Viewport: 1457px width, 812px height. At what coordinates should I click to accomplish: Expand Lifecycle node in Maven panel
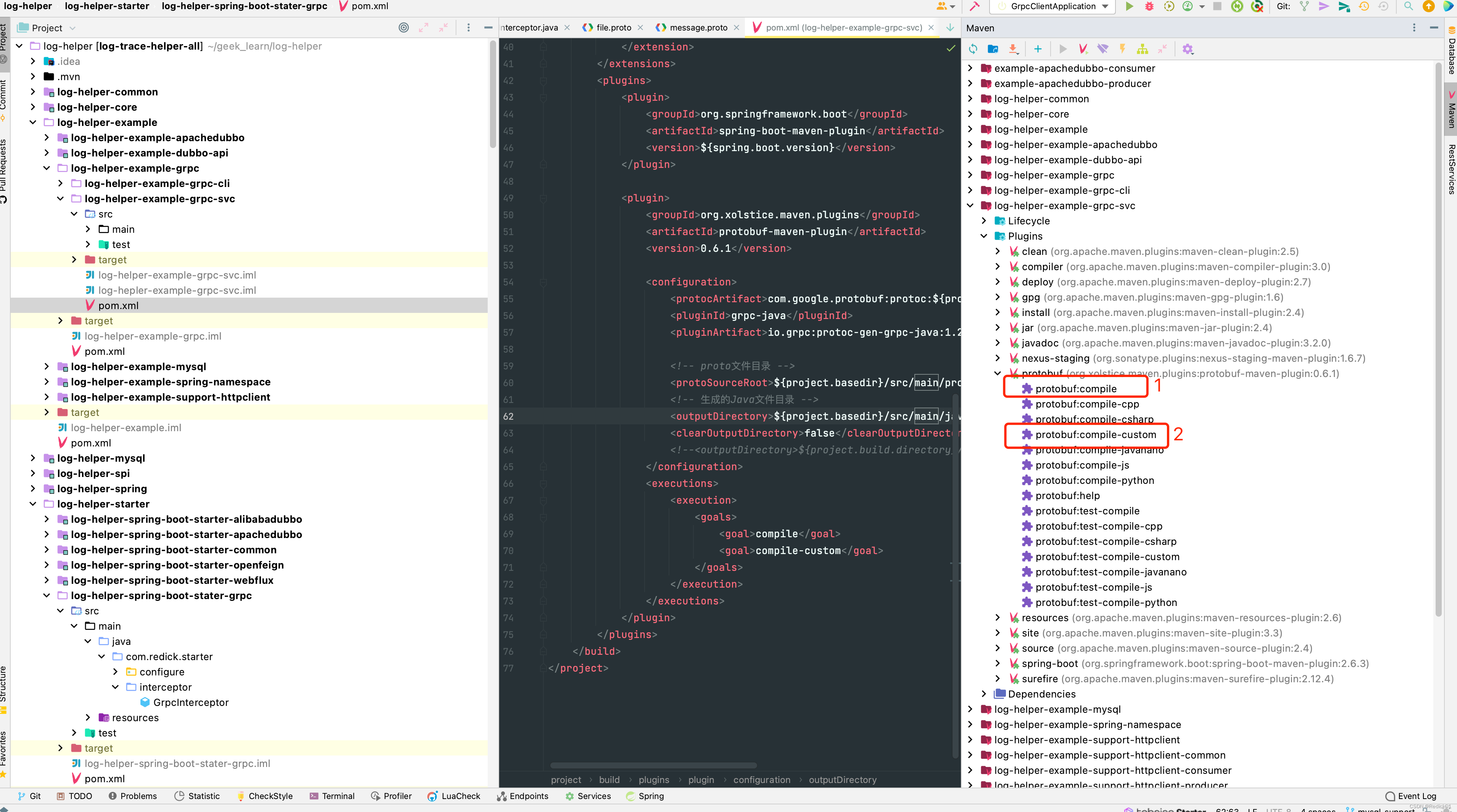(984, 221)
